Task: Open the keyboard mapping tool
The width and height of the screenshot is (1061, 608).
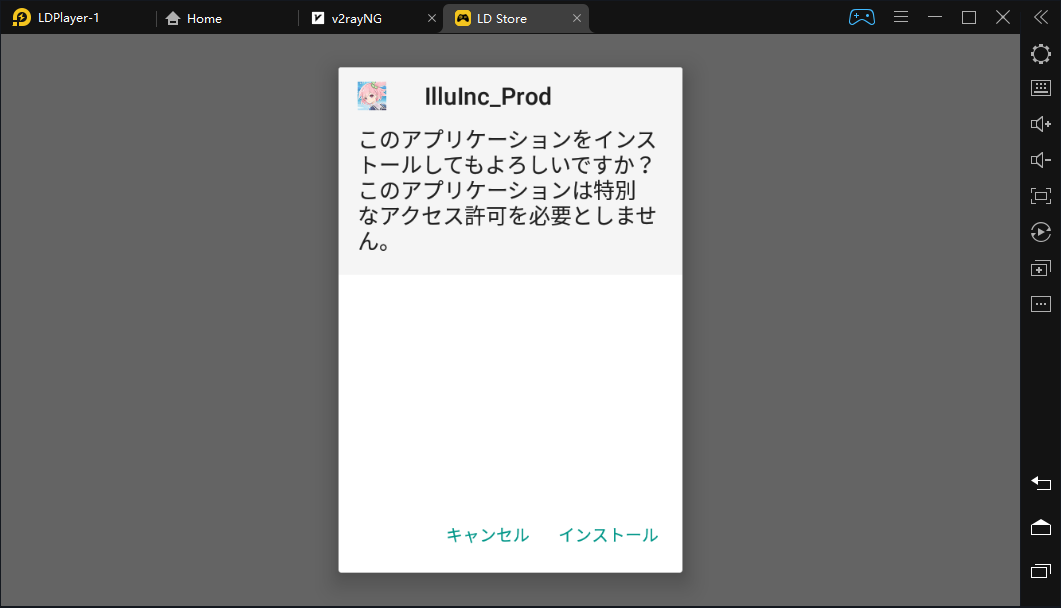Action: [1040, 89]
